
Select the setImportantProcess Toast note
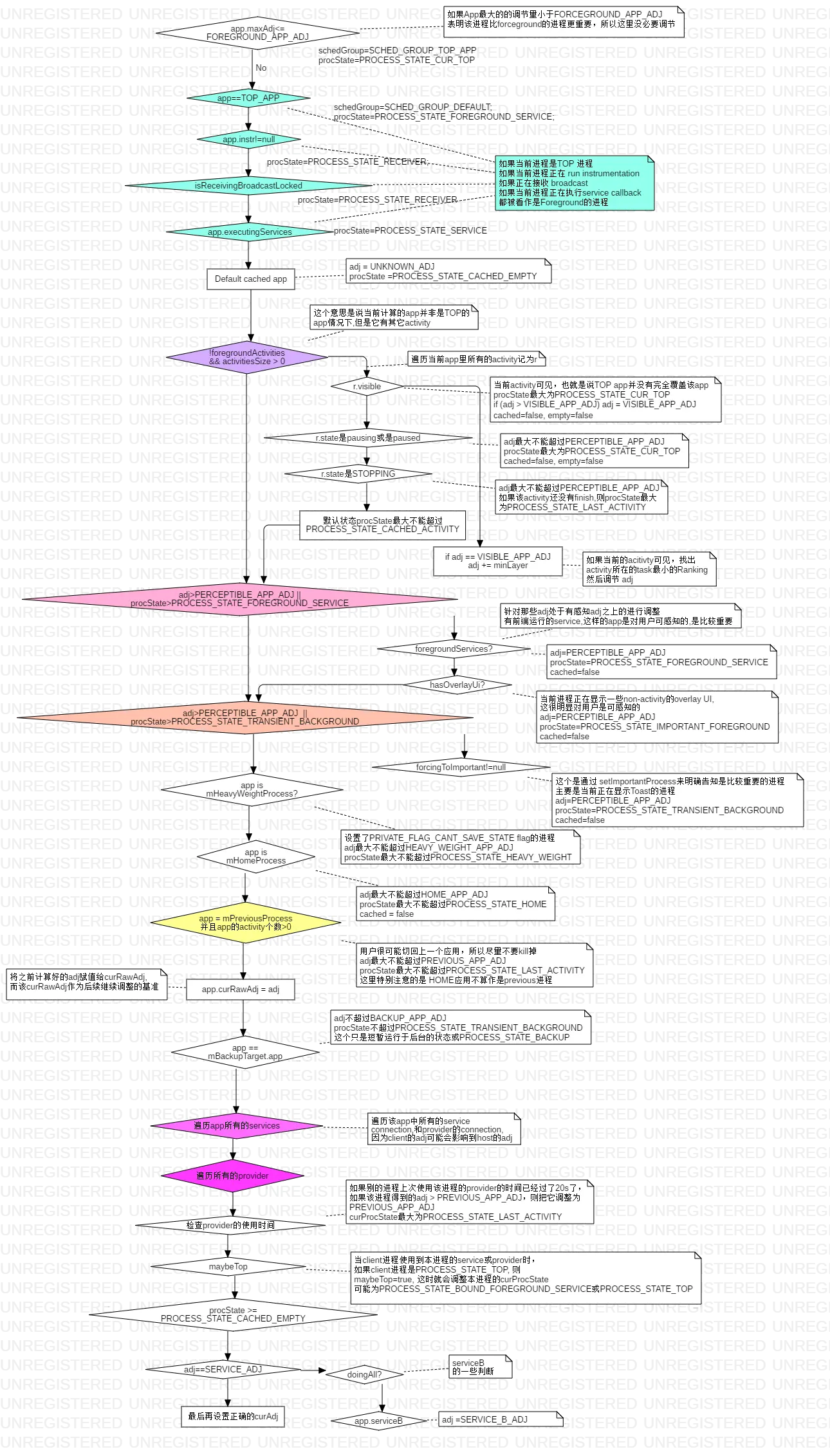tap(678, 800)
